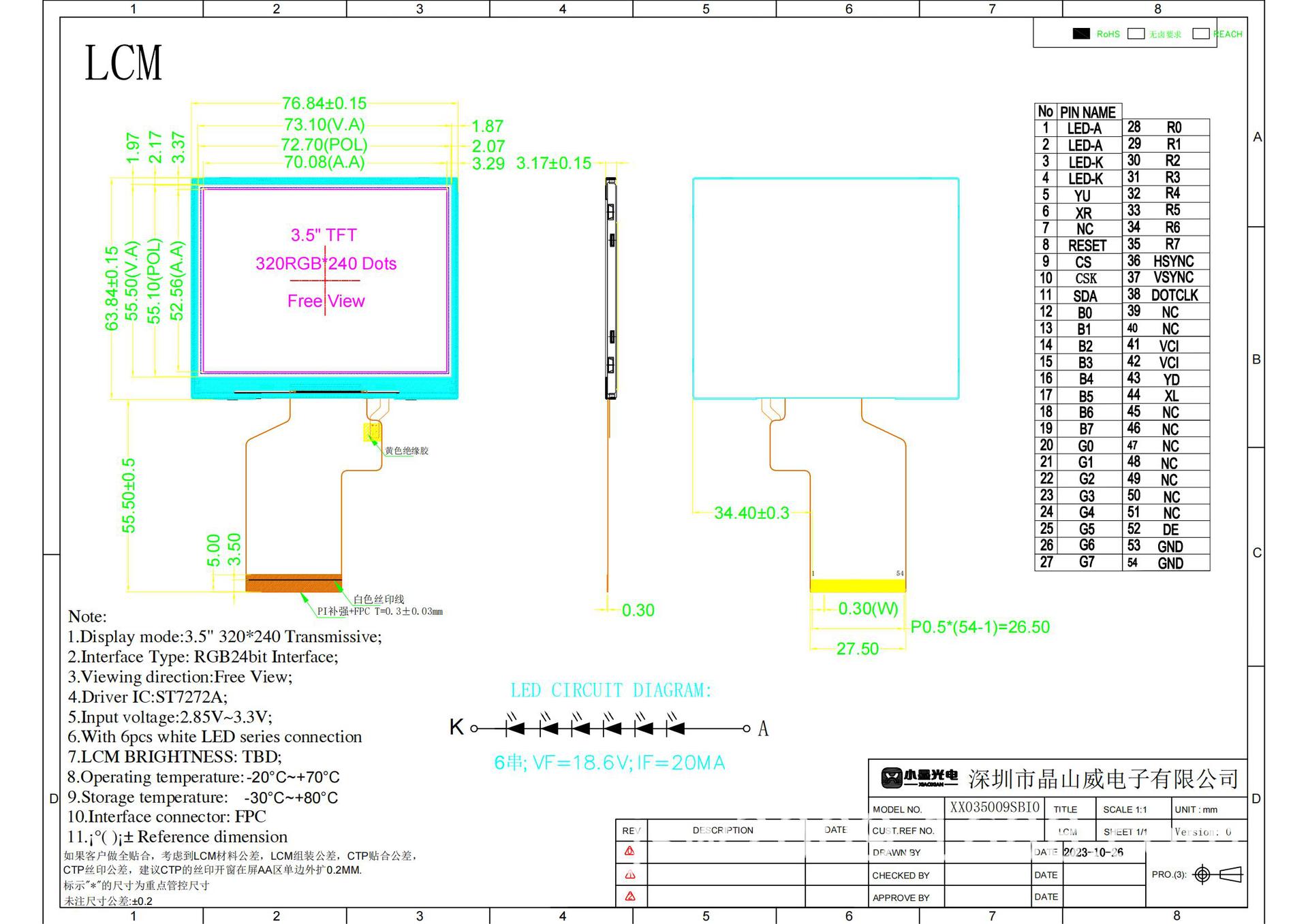Click the A terminal circle of LED circuit
Screen dimensions: 1308x924
click(x=746, y=729)
